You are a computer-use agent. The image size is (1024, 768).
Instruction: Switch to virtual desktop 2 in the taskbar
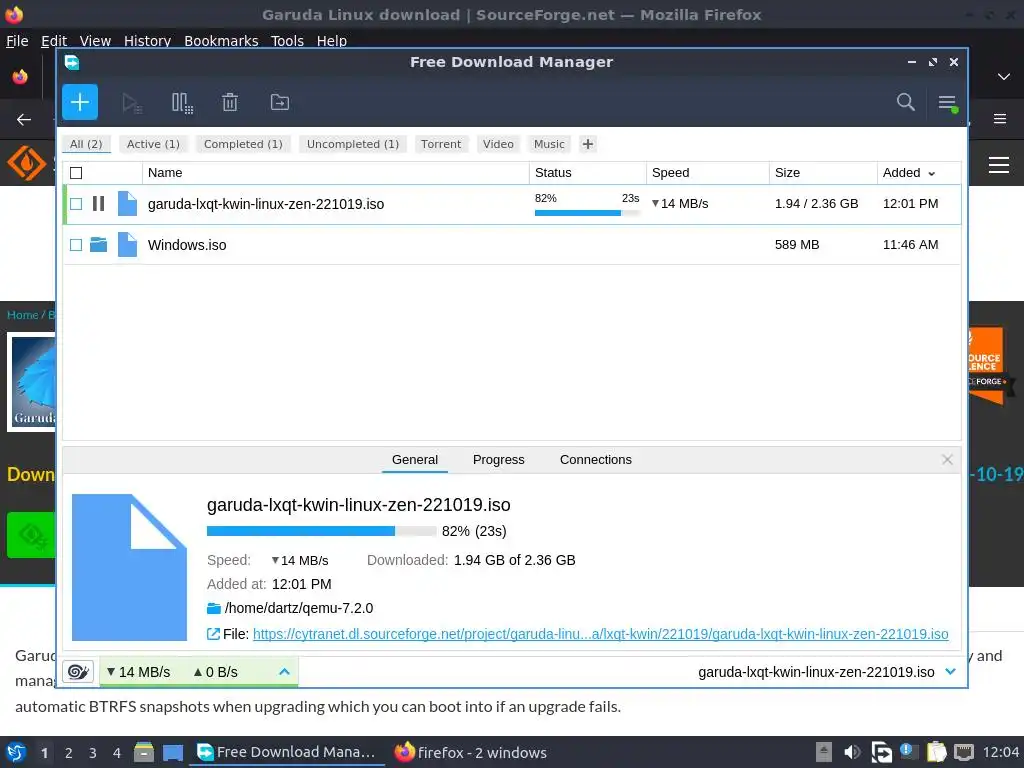coord(69,753)
